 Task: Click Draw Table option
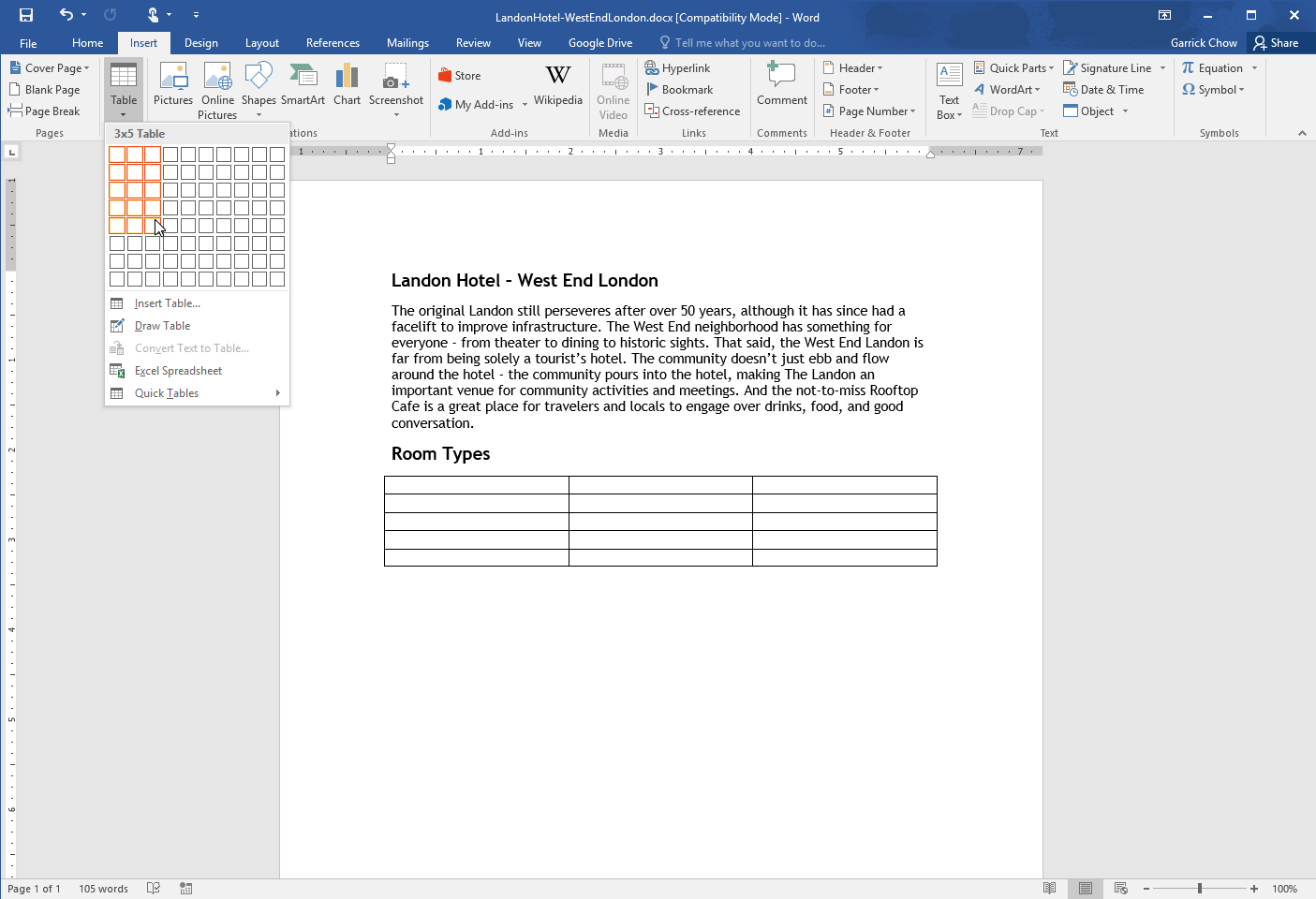pos(161,325)
